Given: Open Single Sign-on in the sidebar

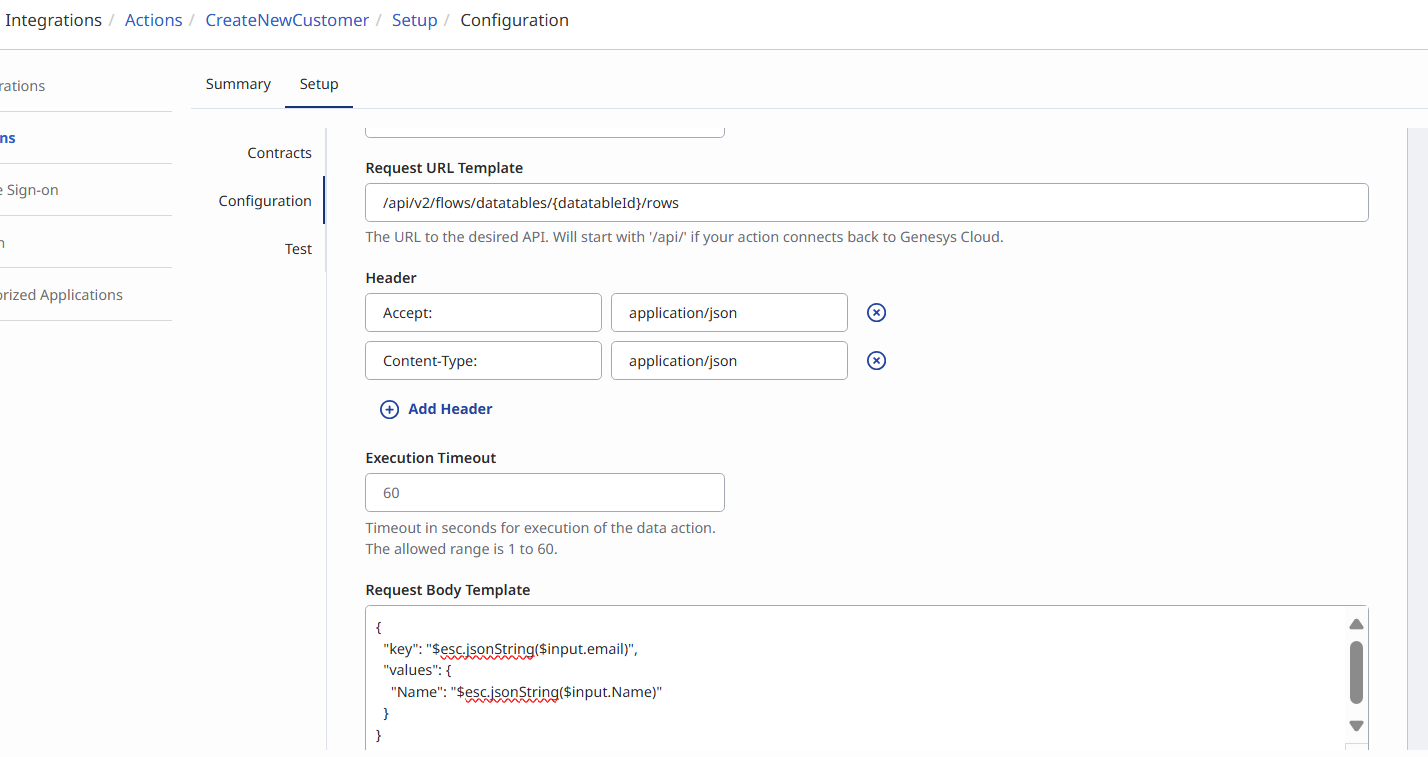Looking at the screenshot, I should coord(32,190).
